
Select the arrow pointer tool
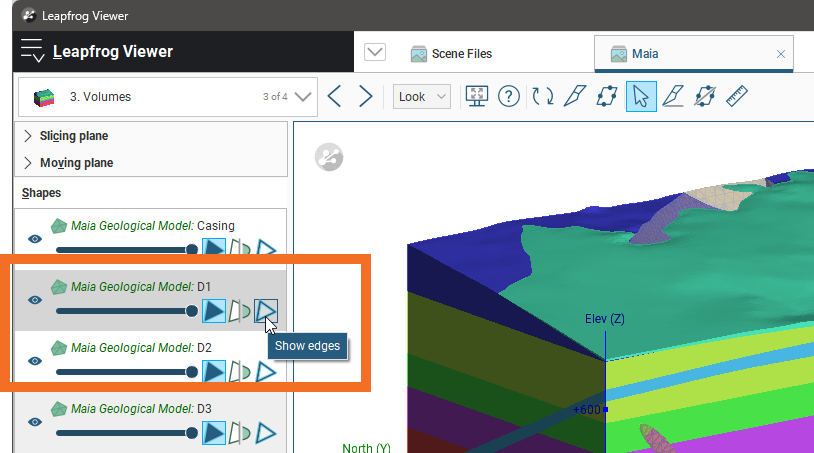(641, 97)
